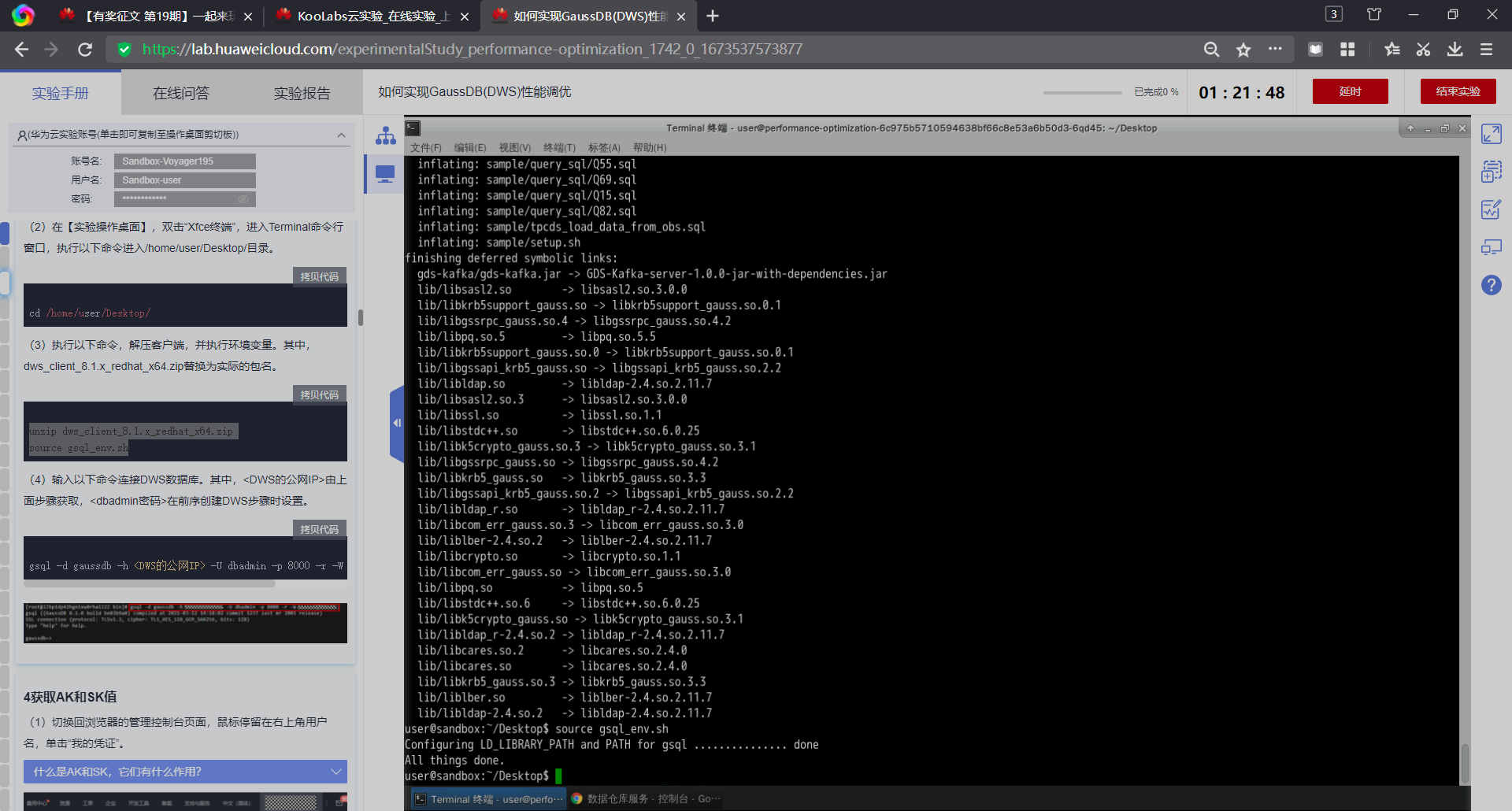The image size is (1512, 811).
Task: Click the terminal icon in the Terminal title bar
Action: click(413, 128)
